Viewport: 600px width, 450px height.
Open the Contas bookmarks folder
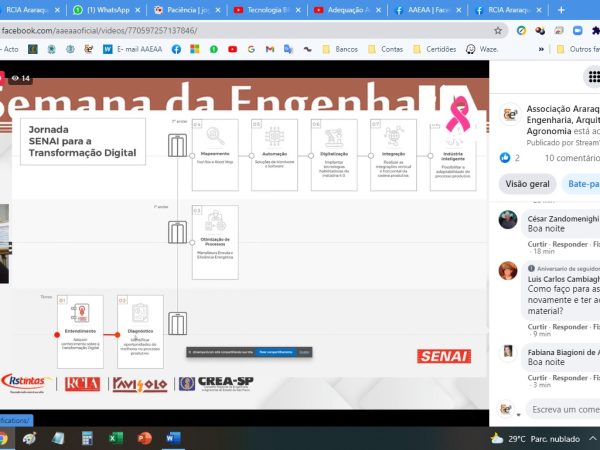pos(385,49)
